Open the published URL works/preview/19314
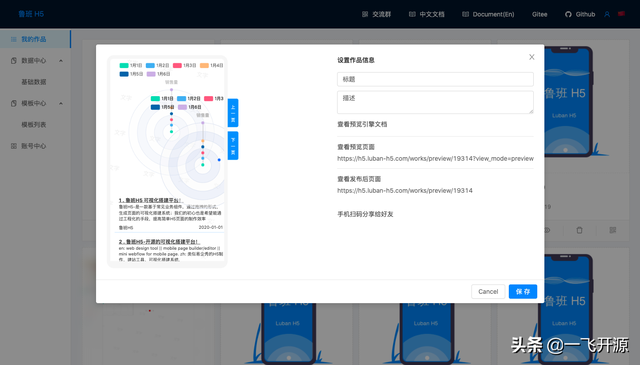This screenshot has height=365, width=640. [x=405, y=190]
